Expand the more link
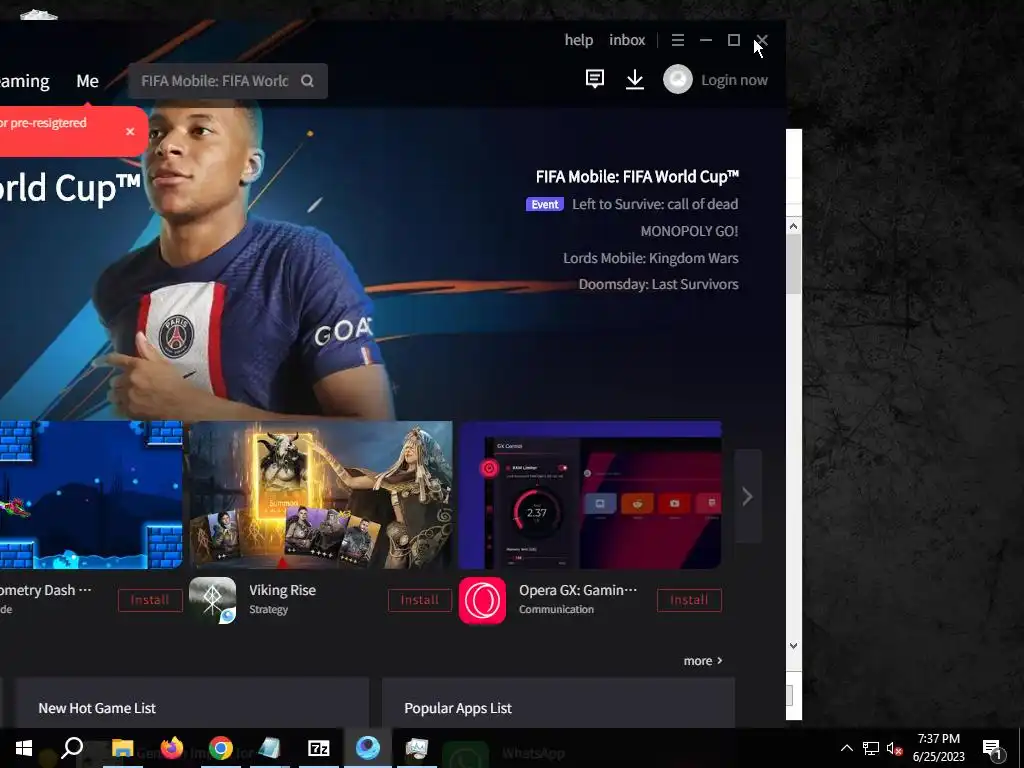Image resolution: width=1024 pixels, height=768 pixels. point(703,661)
